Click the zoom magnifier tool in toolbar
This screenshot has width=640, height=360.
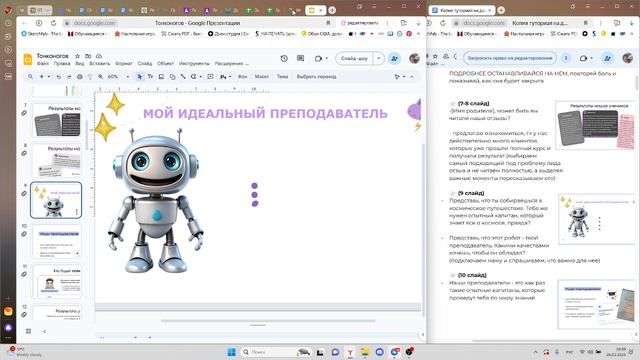[100, 76]
